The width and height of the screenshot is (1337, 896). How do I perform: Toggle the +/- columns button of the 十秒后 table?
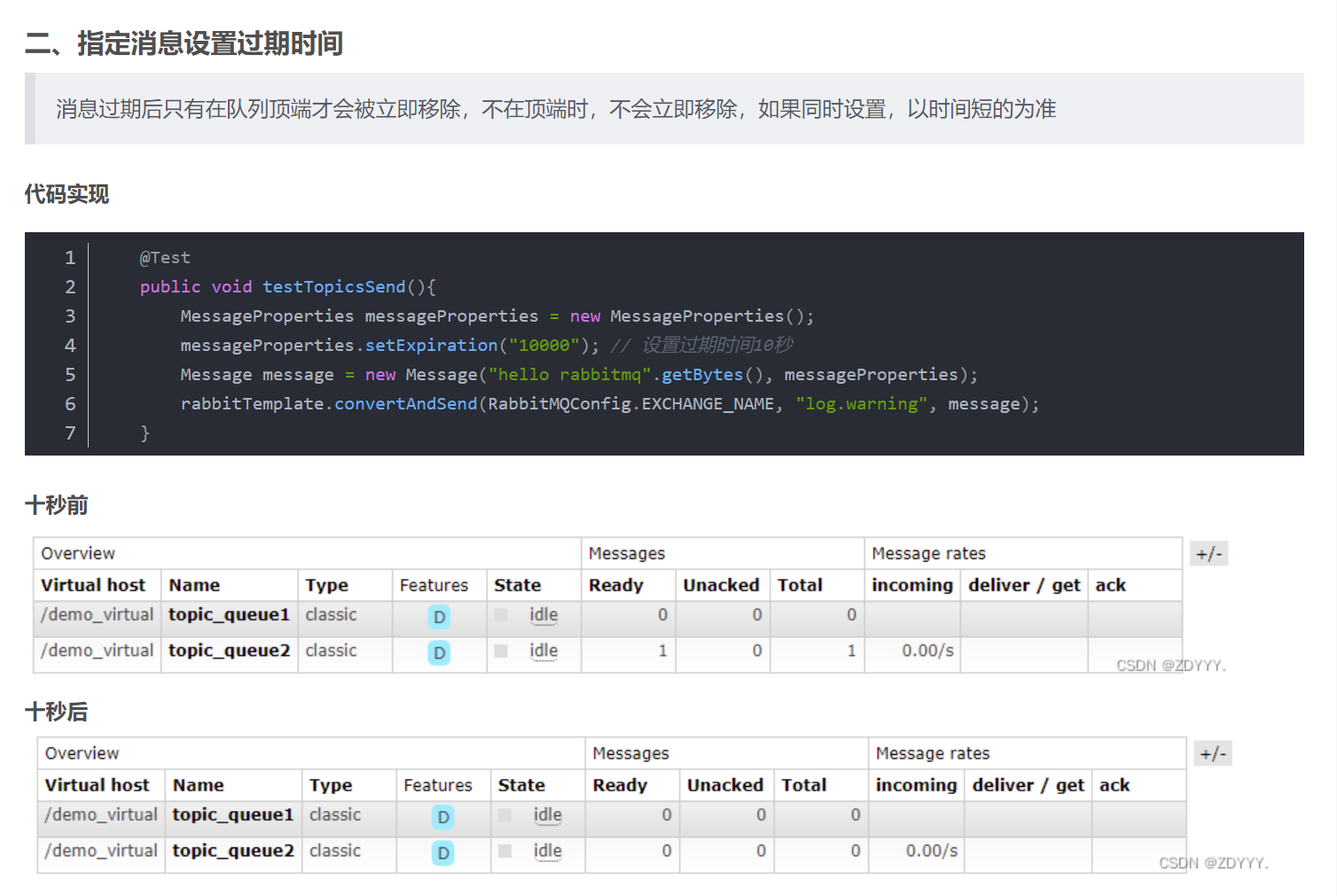tap(1213, 754)
